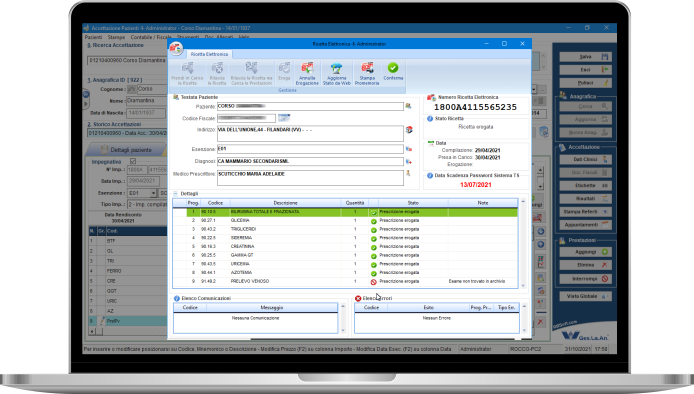Viewport: 694px width, 394px height.
Task: Click the Diagnosi text field
Action: pyautogui.click(x=310, y=162)
